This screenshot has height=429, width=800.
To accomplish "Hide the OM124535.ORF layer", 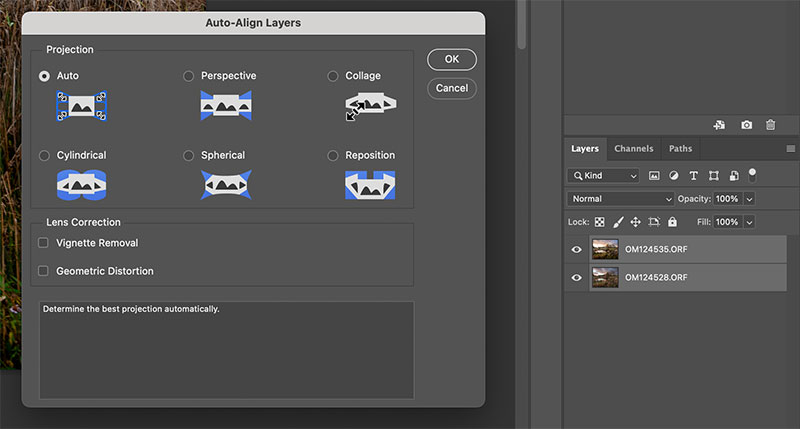I will (x=577, y=249).
